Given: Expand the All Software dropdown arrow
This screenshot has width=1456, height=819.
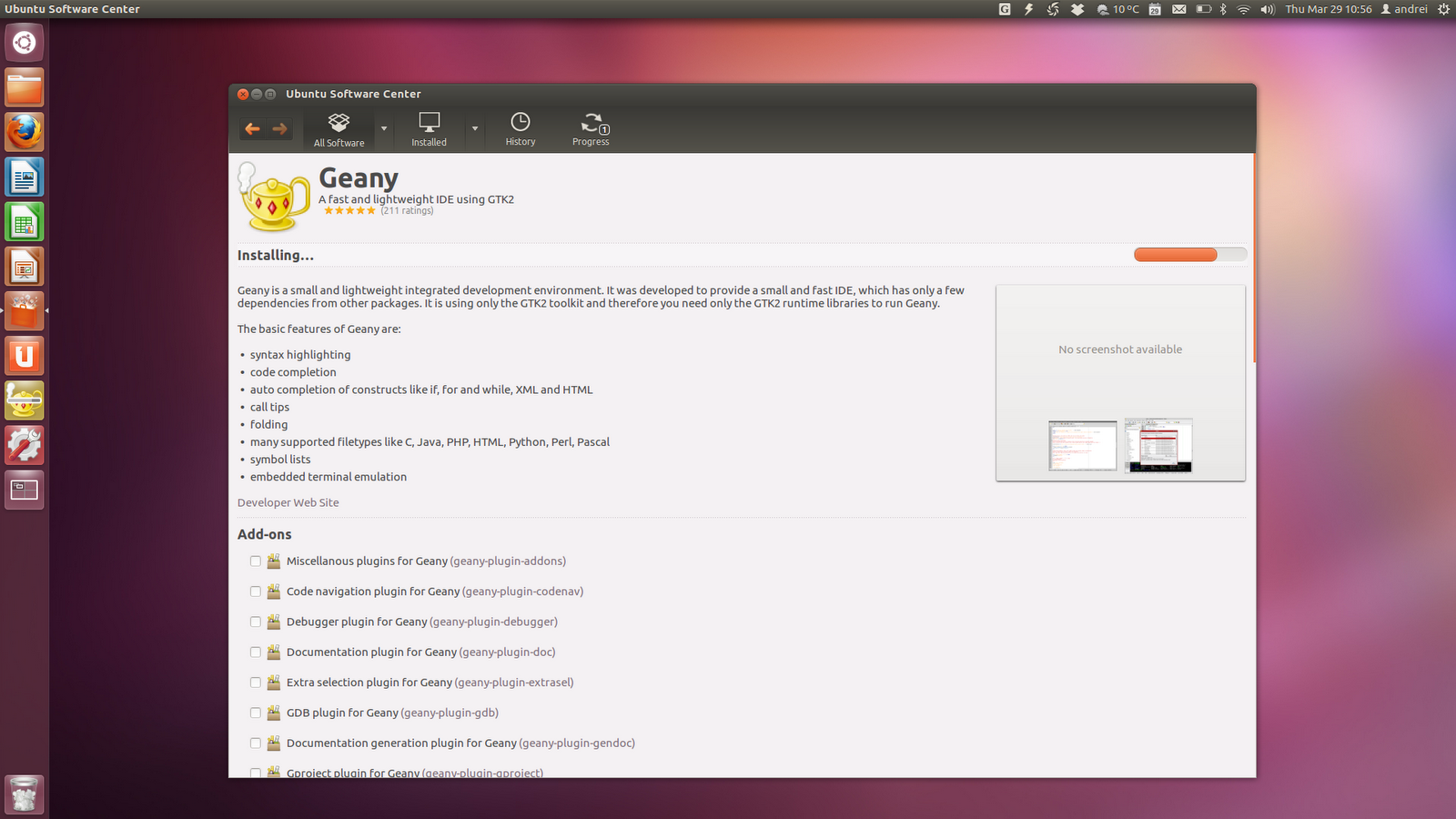Looking at the screenshot, I should coord(384,128).
